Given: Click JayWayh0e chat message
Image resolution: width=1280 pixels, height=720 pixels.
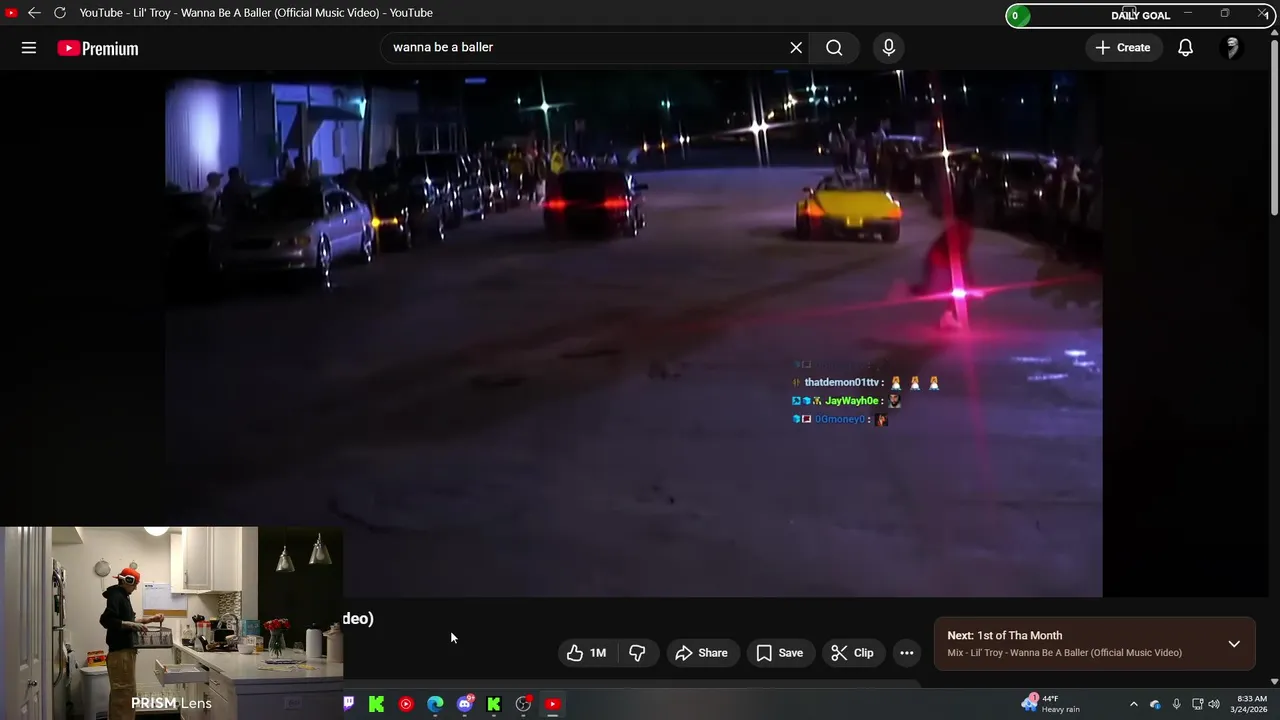Looking at the screenshot, I should click(847, 401).
